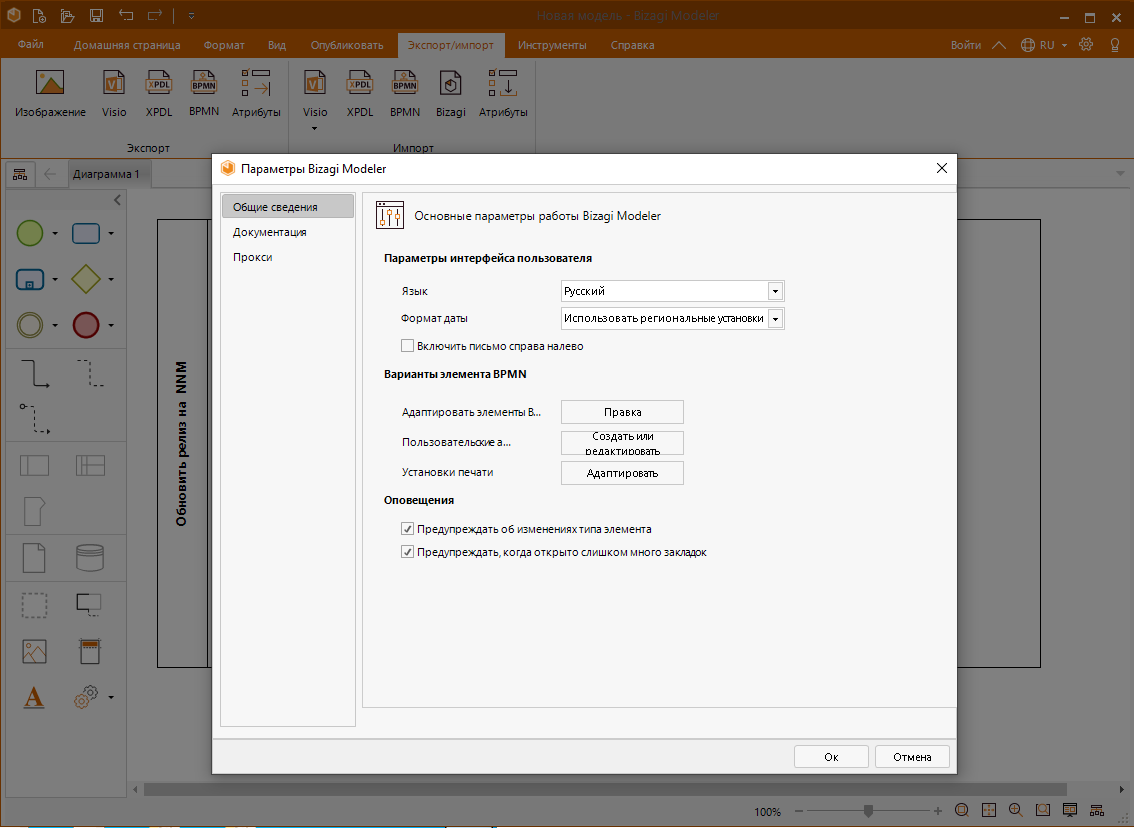Click BPMN in the Import group

(404, 93)
